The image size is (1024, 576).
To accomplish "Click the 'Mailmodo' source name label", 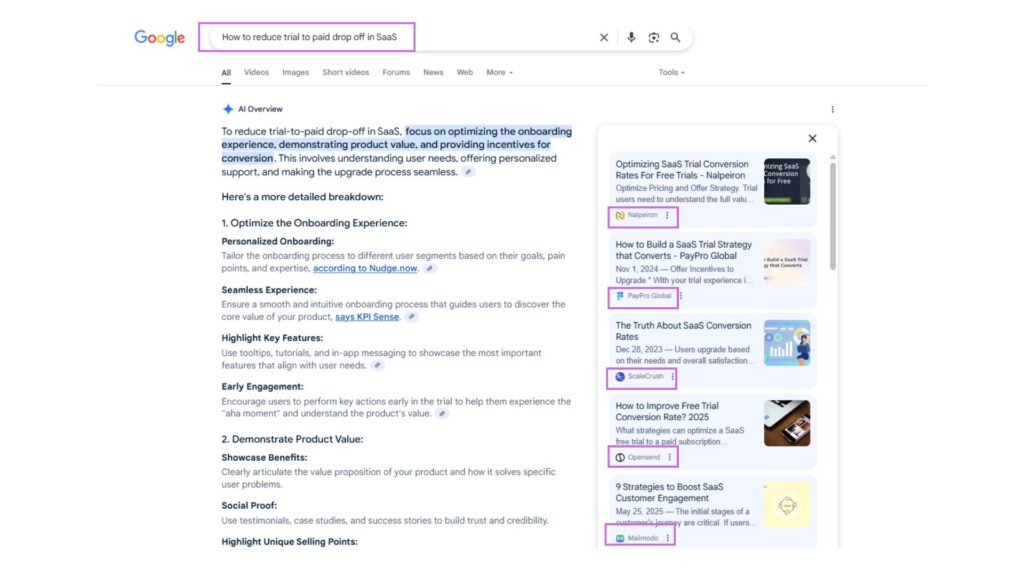I will pyautogui.click(x=643, y=538).
